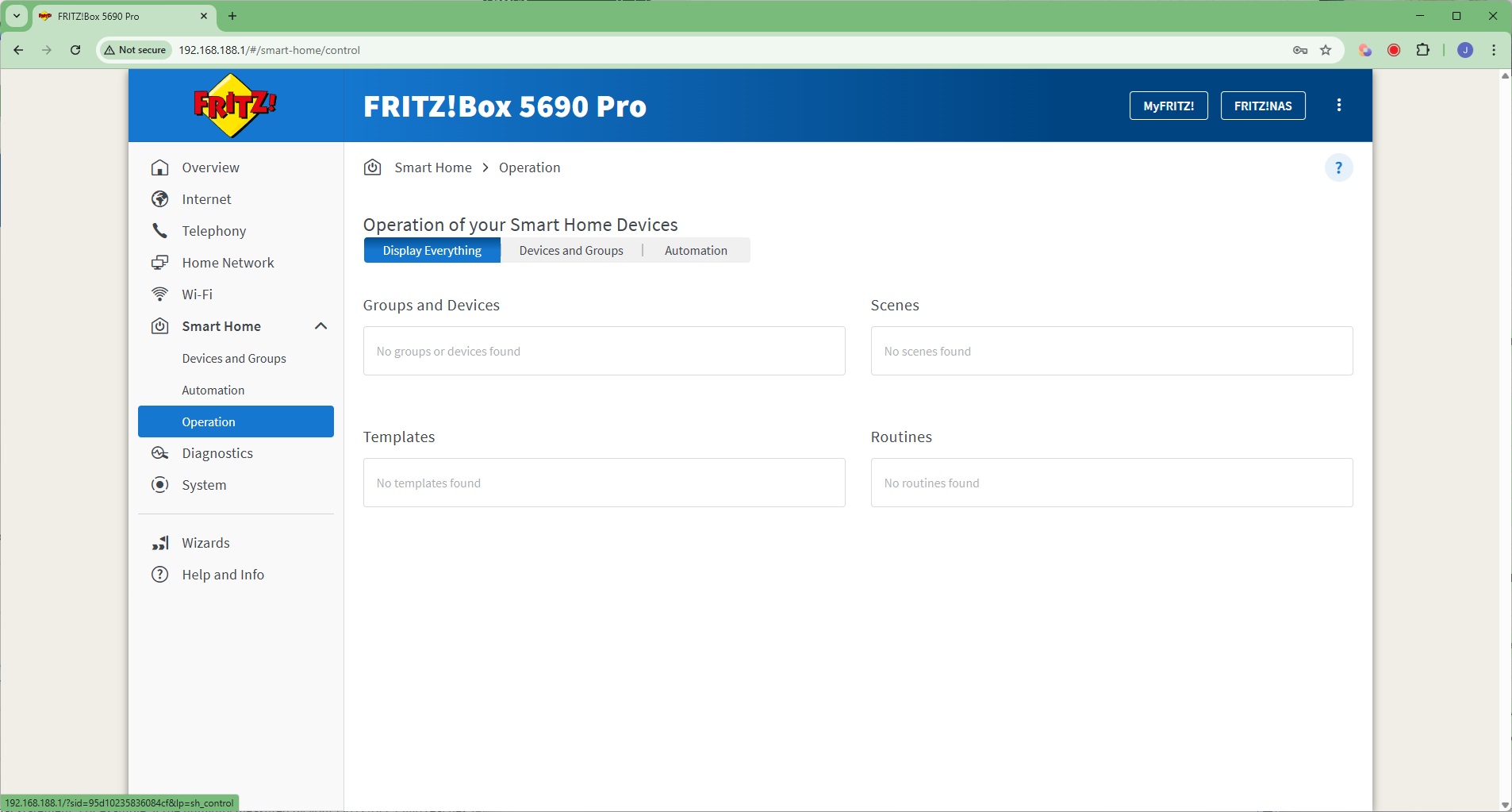Click the page scrollbar up arrow

click(1505, 76)
